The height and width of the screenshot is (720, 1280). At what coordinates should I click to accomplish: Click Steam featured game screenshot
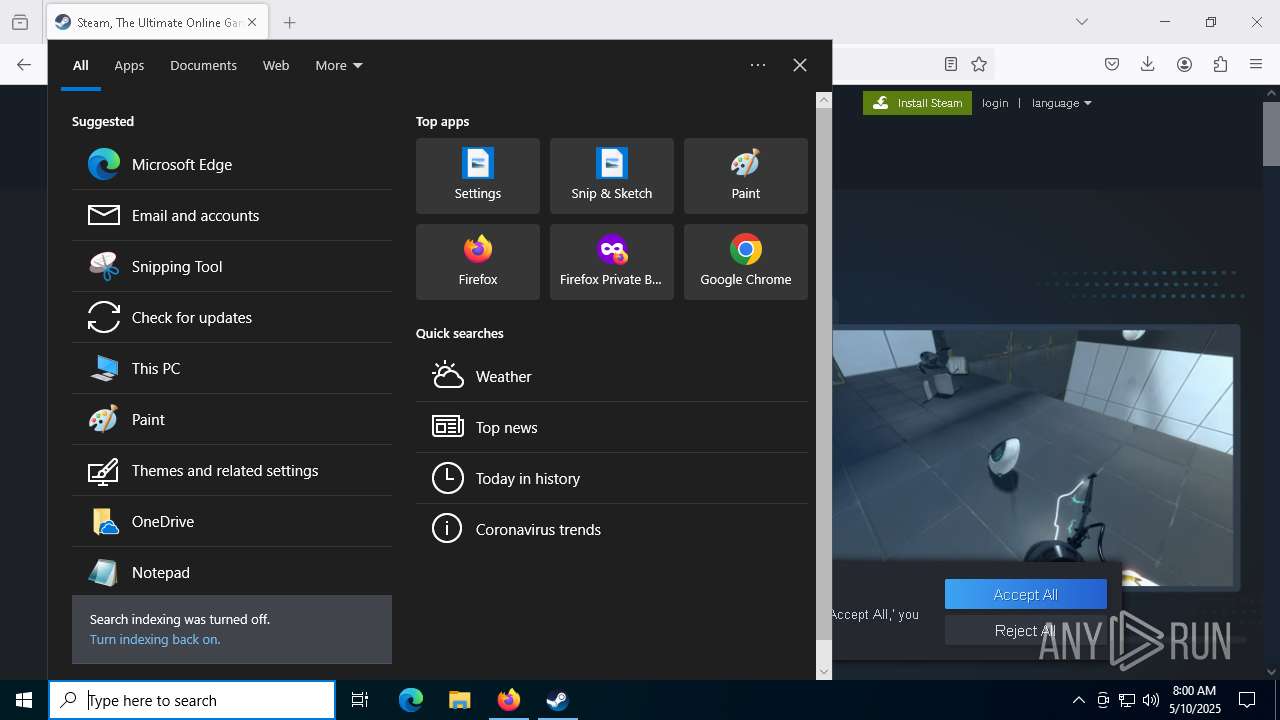coord(1032,457)
